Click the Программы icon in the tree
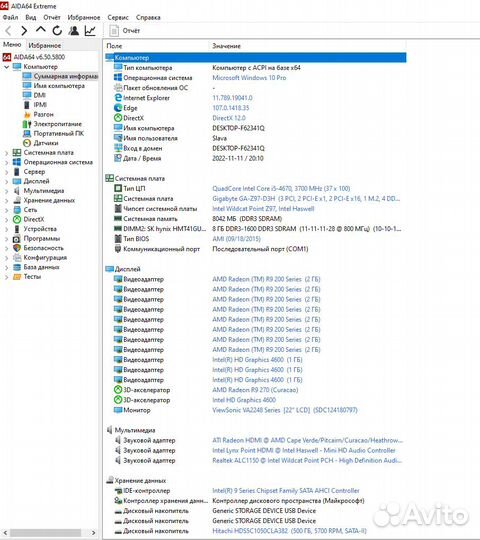This screenshot has height=540, width=480. [17, 239]
